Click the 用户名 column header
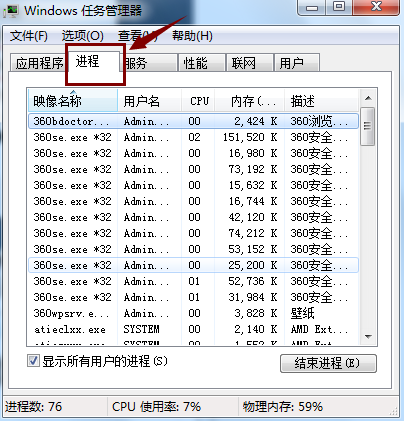 coord(149,101)
